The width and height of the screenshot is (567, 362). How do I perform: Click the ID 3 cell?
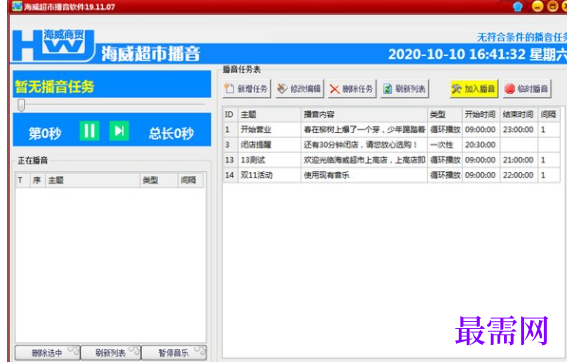click(230, 145)
